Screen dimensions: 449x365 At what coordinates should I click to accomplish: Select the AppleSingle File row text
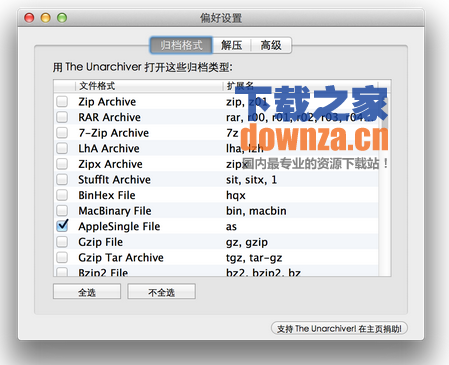click(119, 227)
